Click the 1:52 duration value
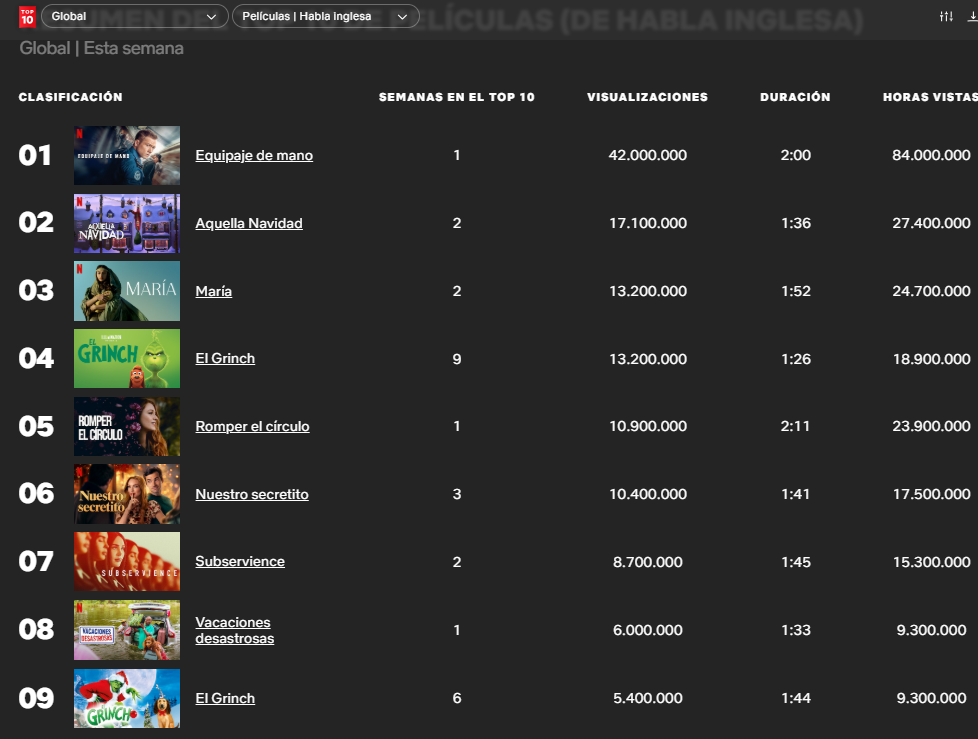This screenshot has height=739, width=978. click(796, 291)
